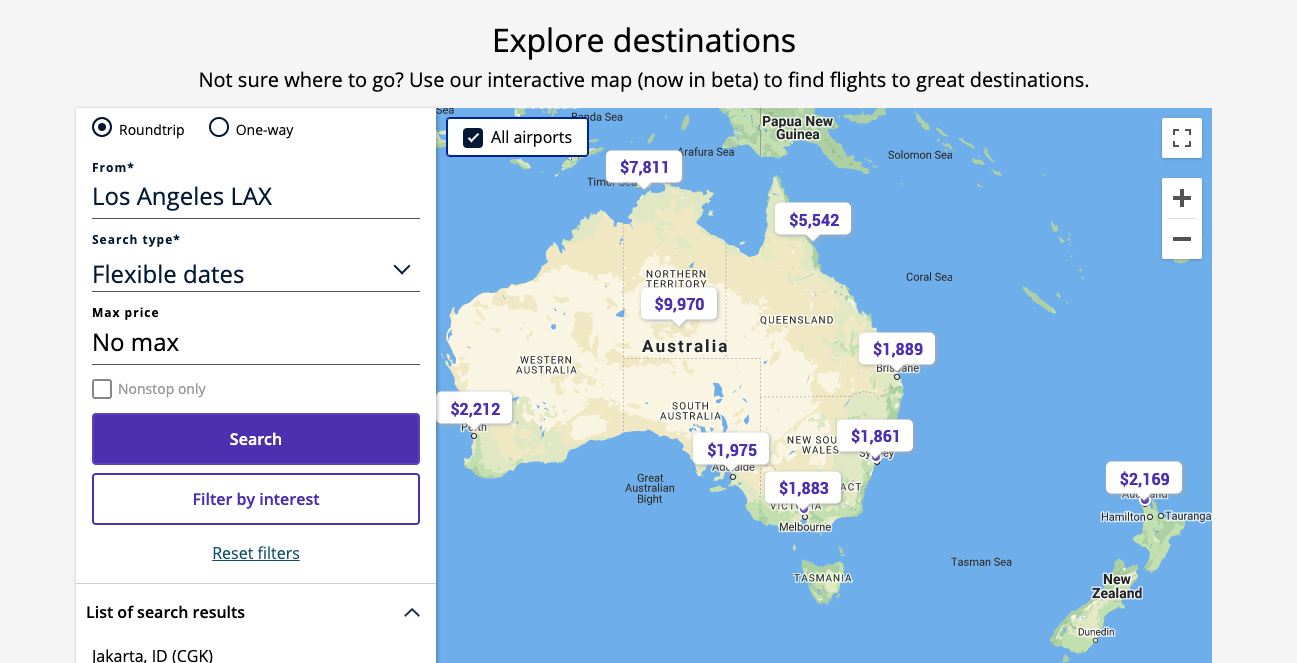This screenshot has height=663, width=1297.
Task: Edit the From airport field
Action: coord(255,197)
